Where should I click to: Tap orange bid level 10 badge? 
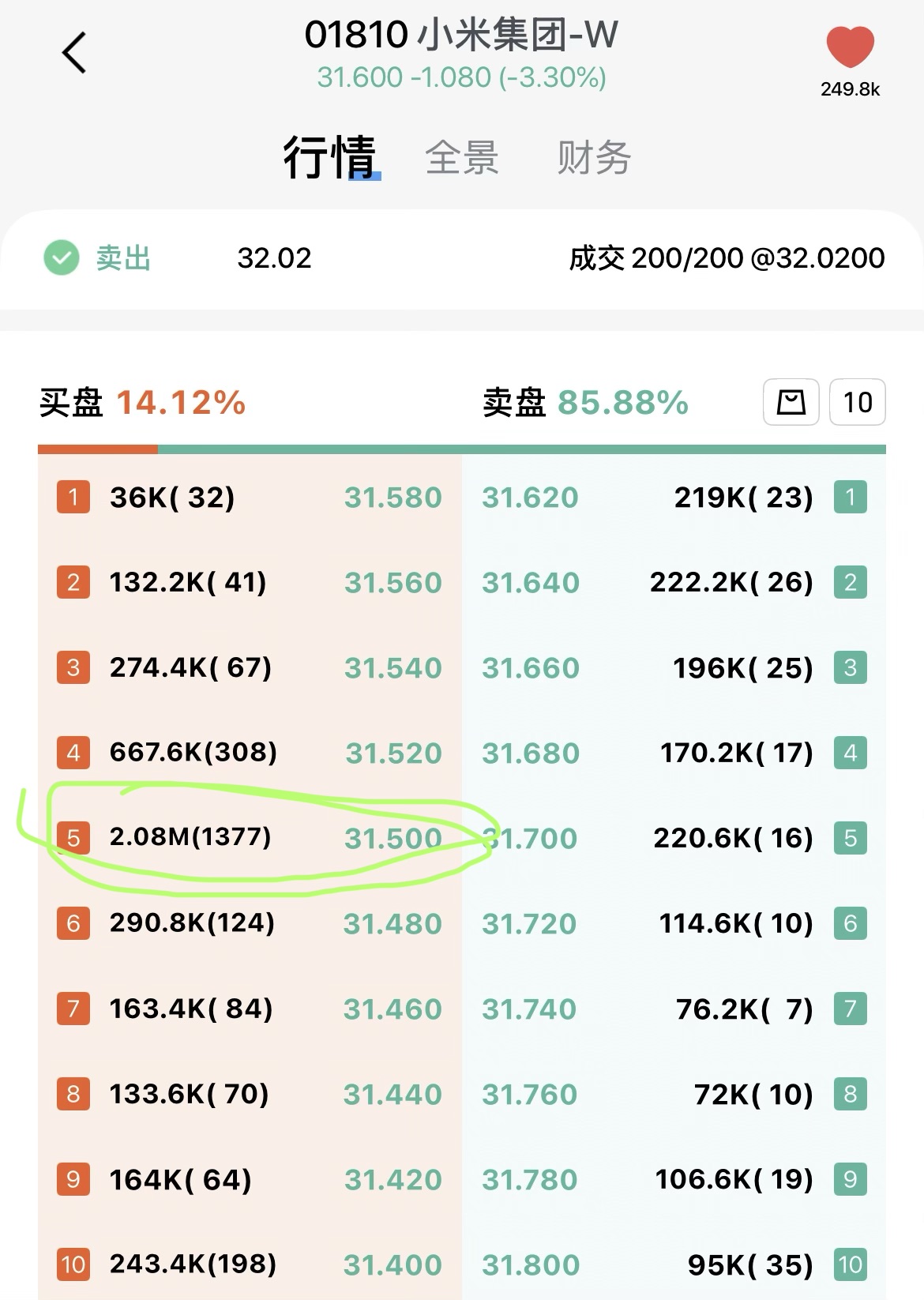tap(73, 1264)
